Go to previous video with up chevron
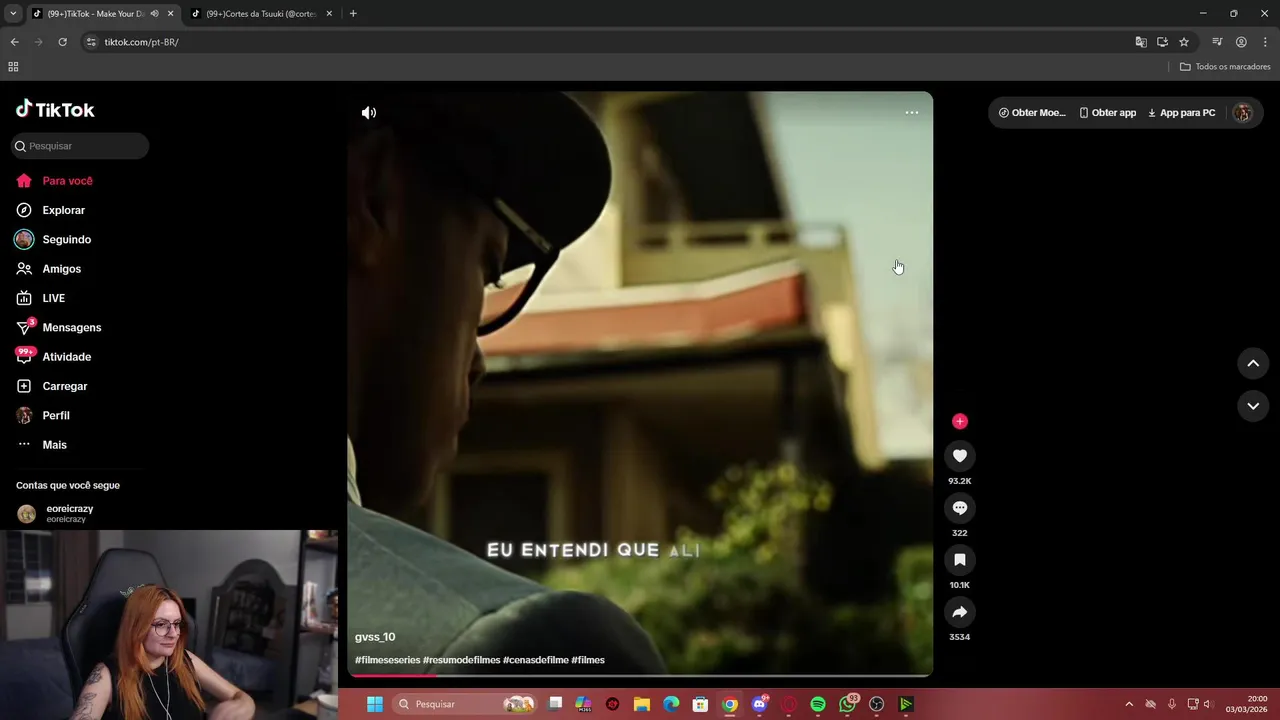This screenshot has height=720, width=1280. coord(1253,363)
